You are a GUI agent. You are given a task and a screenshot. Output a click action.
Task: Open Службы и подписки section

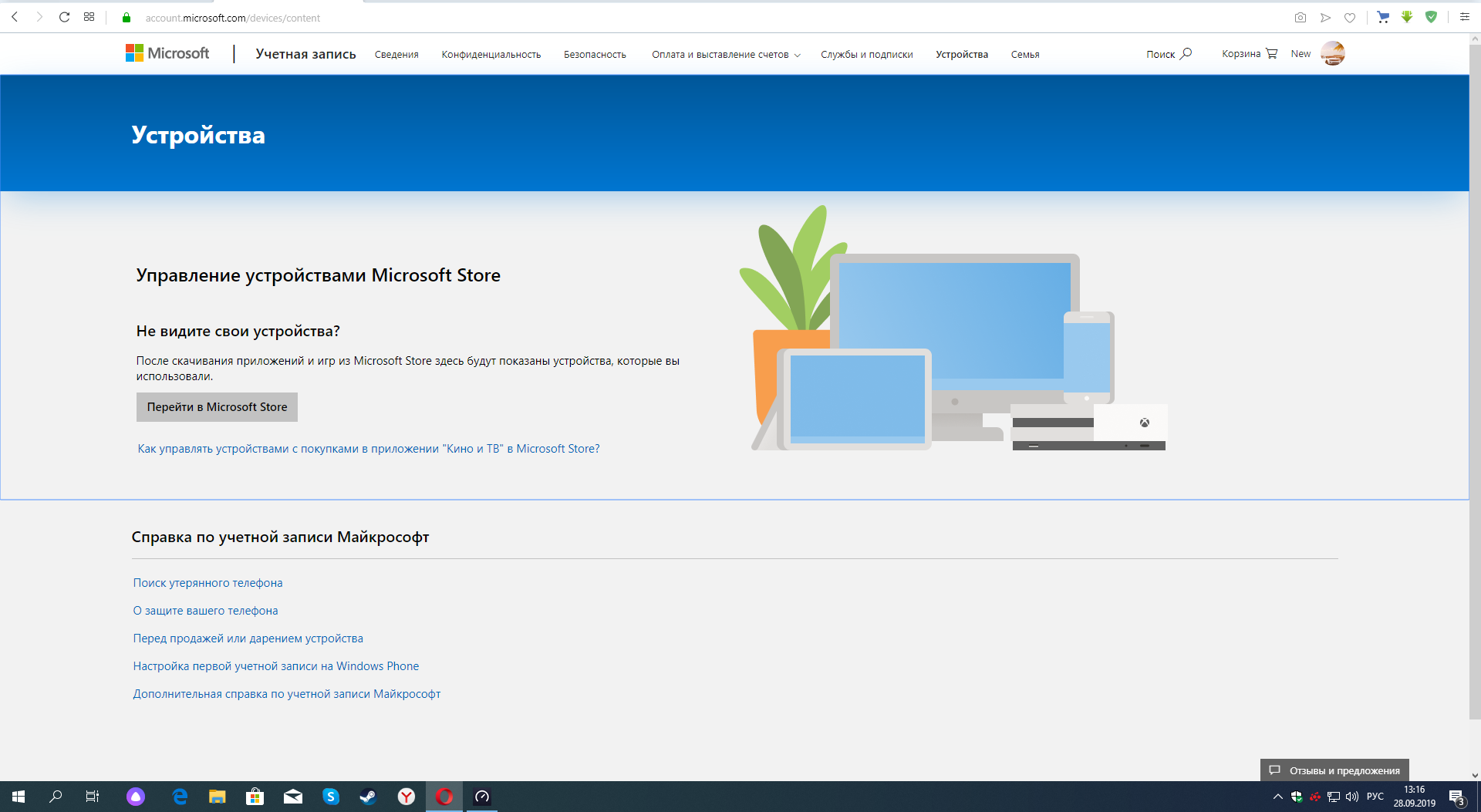[x=867, y=55]
